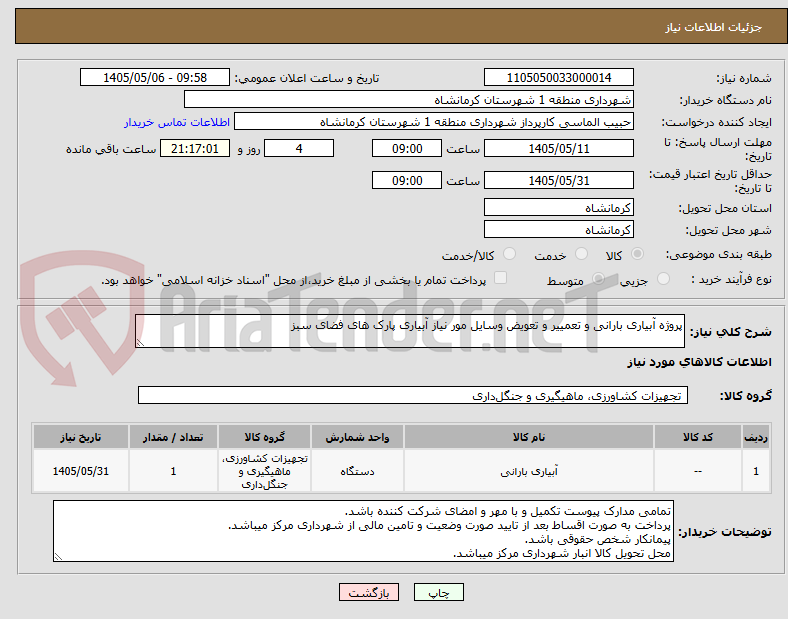Click remaining days field showing 4
788x619 pixels.
tap(299, 148)
